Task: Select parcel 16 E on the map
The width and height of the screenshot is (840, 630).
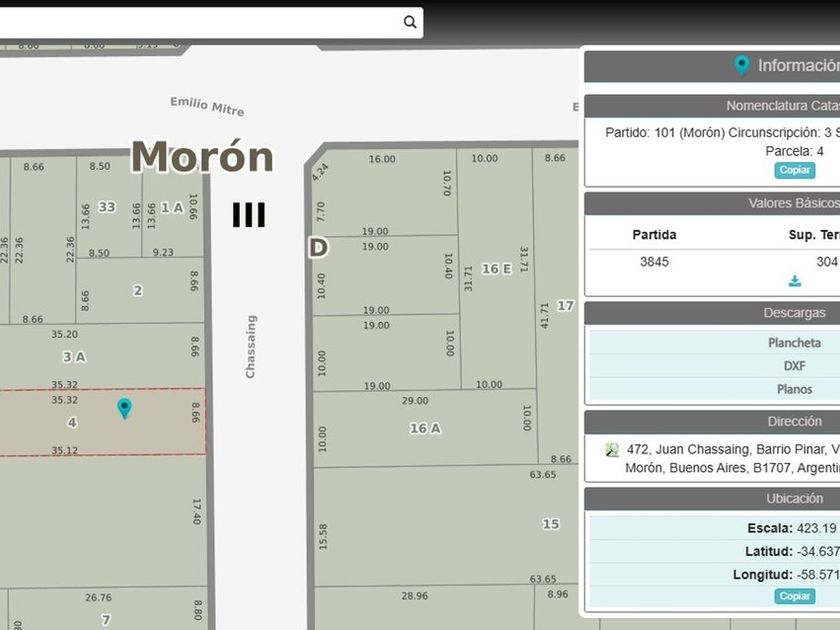Action: click(497, 268)
